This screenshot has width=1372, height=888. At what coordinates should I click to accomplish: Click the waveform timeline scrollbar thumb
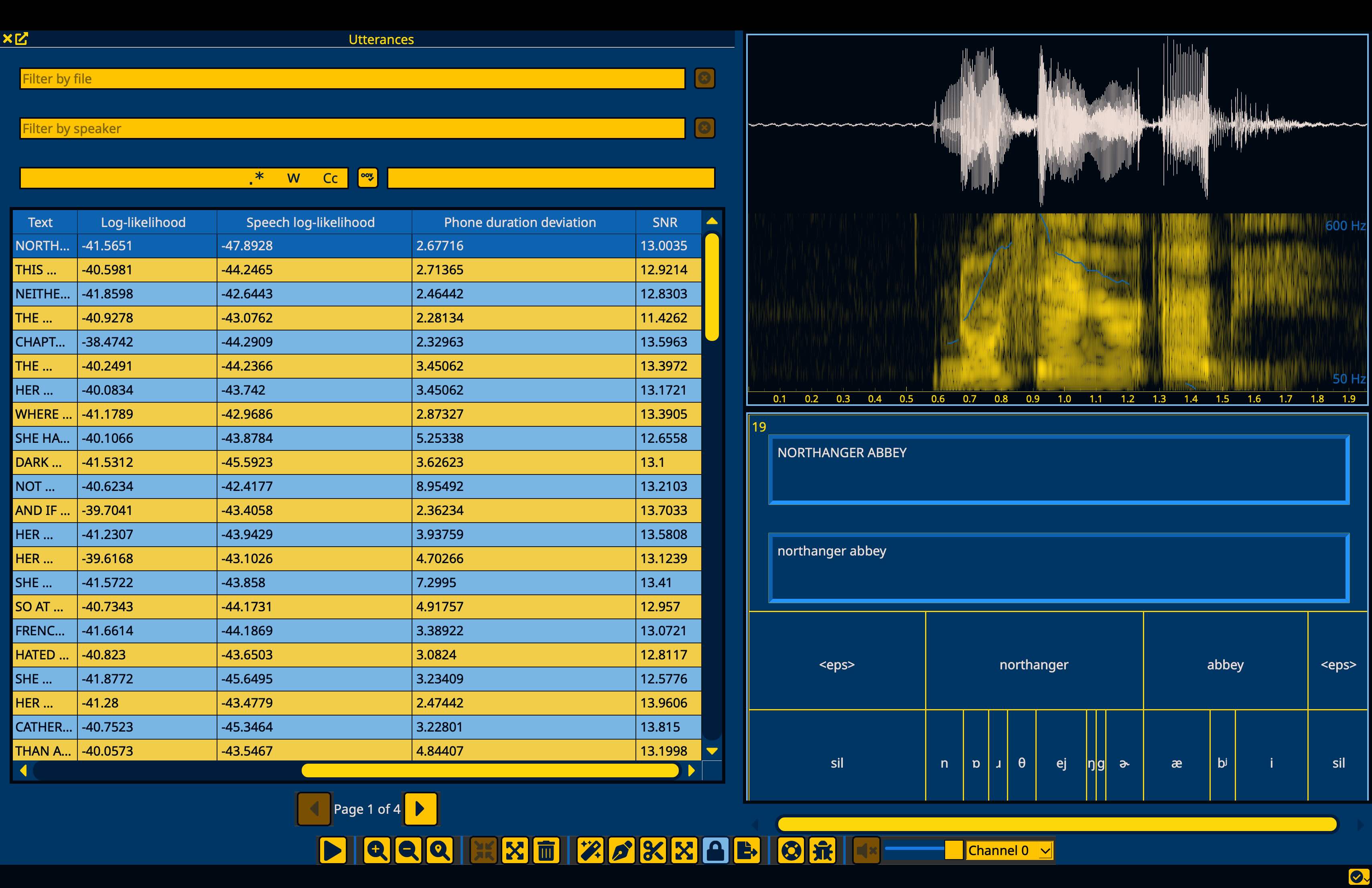1057,824
